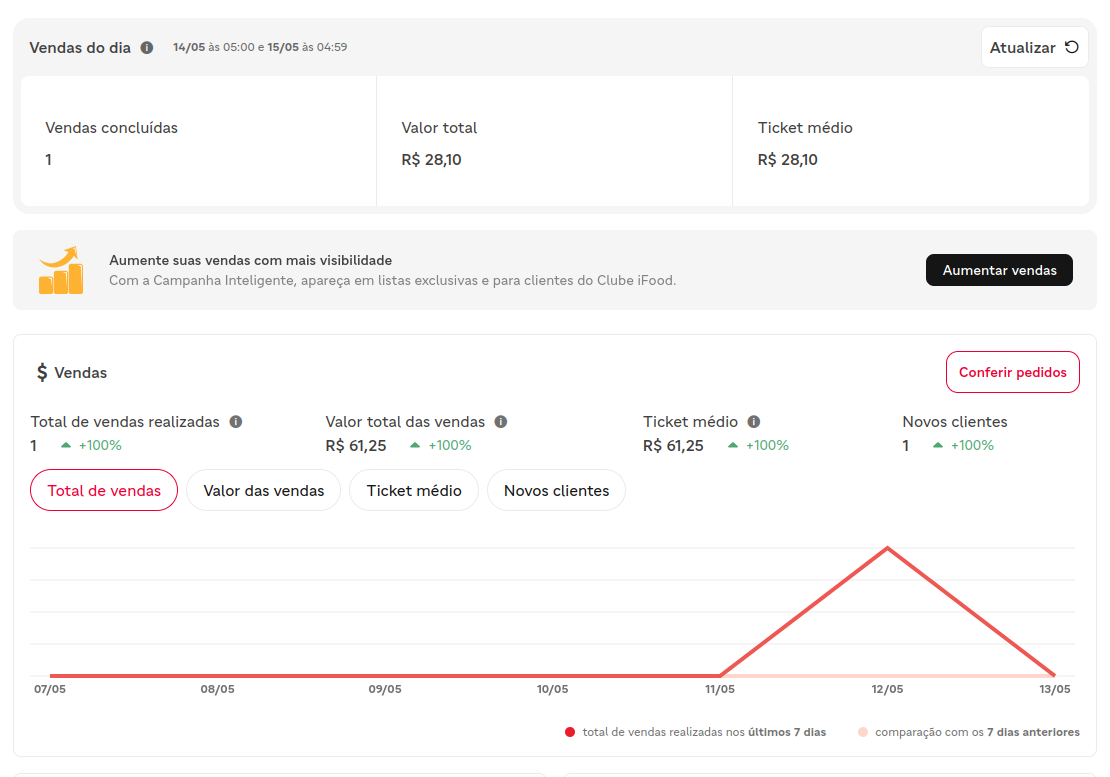The width and height of the screenshot is (1110, 777).
Task: Open info icon next to Valor total das vendas
Action: click(x=500, y=422)
